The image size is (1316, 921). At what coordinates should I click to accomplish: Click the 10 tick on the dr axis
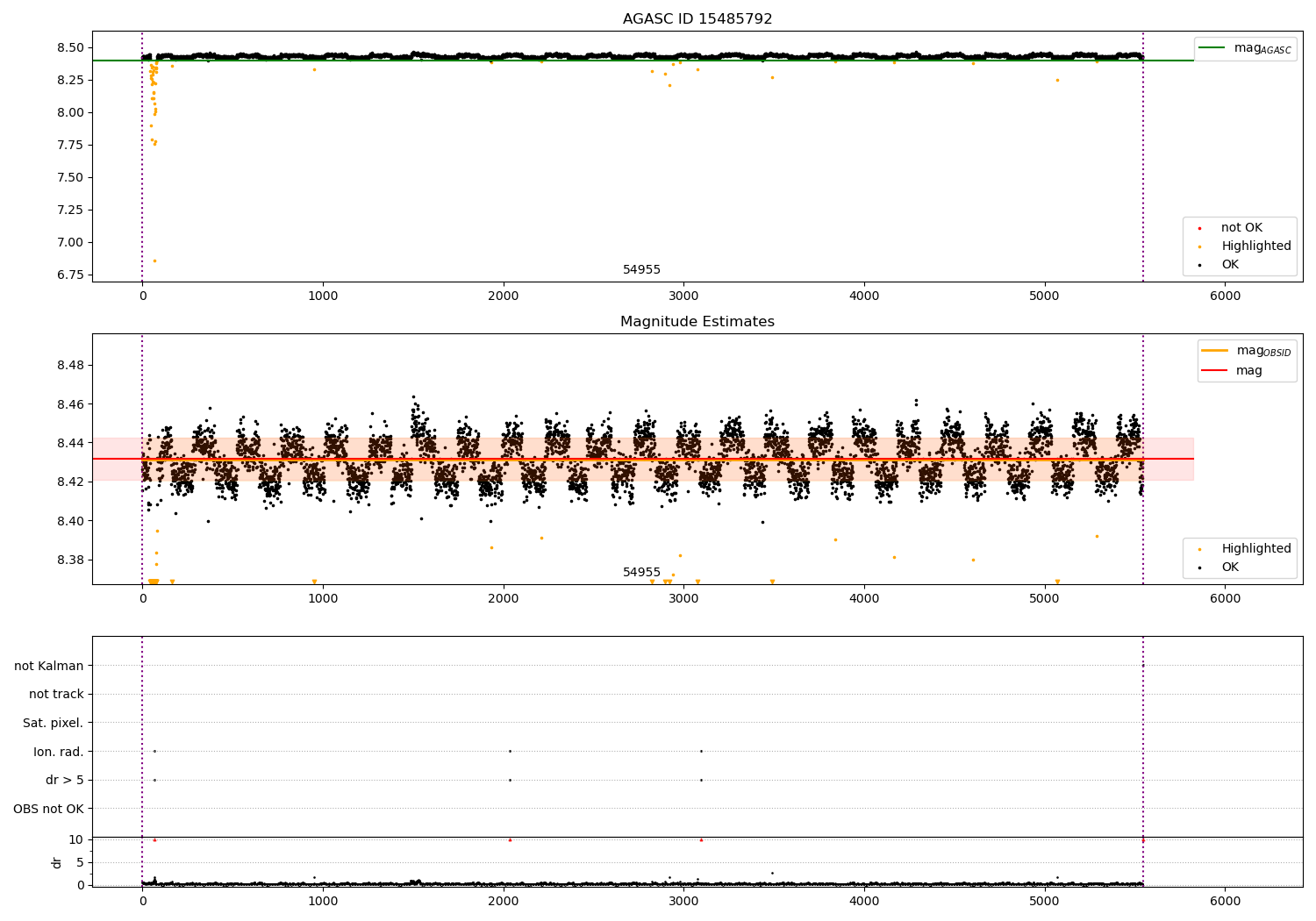(x=76, y=839)
